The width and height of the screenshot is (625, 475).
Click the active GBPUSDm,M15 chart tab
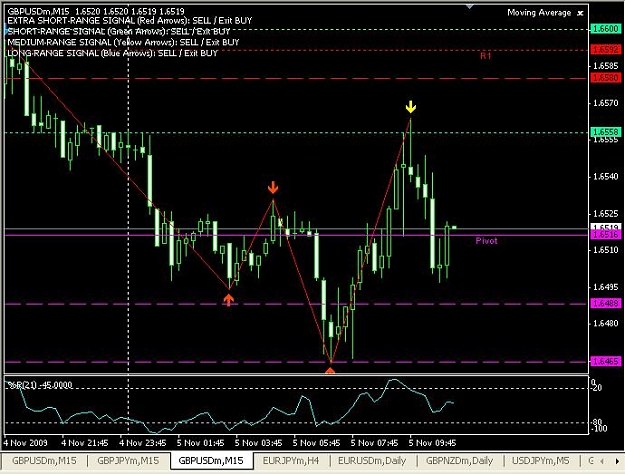[211, 461]
